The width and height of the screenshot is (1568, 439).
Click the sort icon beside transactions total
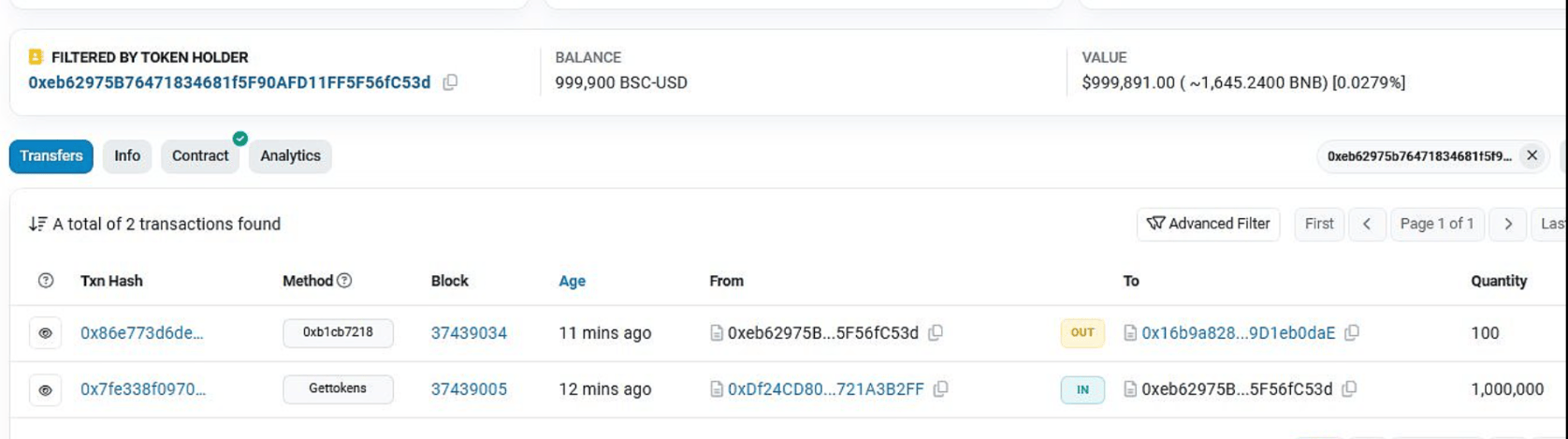click(x=37, y=224)
